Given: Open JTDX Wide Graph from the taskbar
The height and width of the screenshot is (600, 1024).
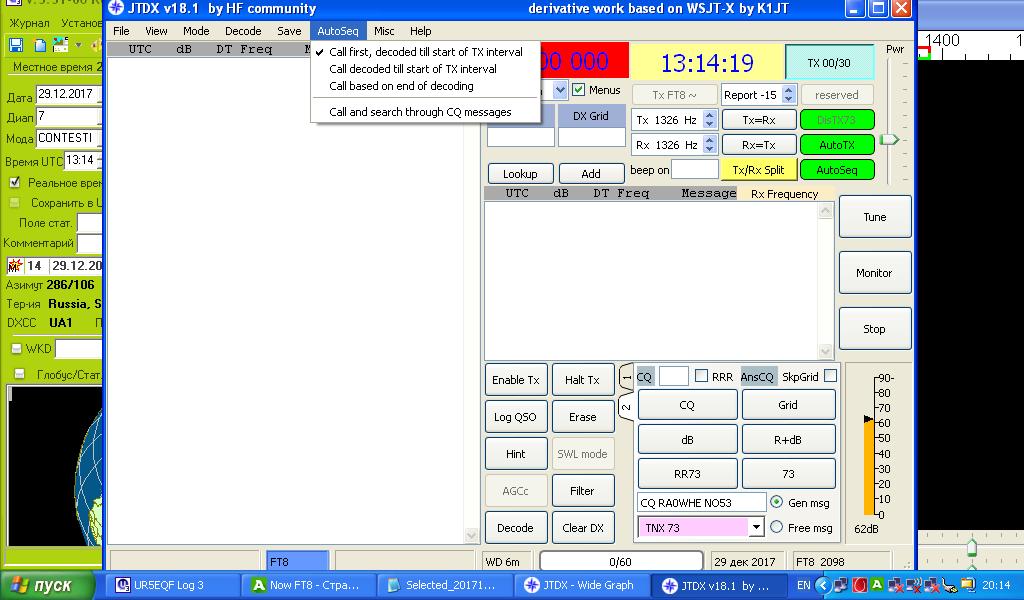Looking at the screenshot, I should tap(579, 585).
